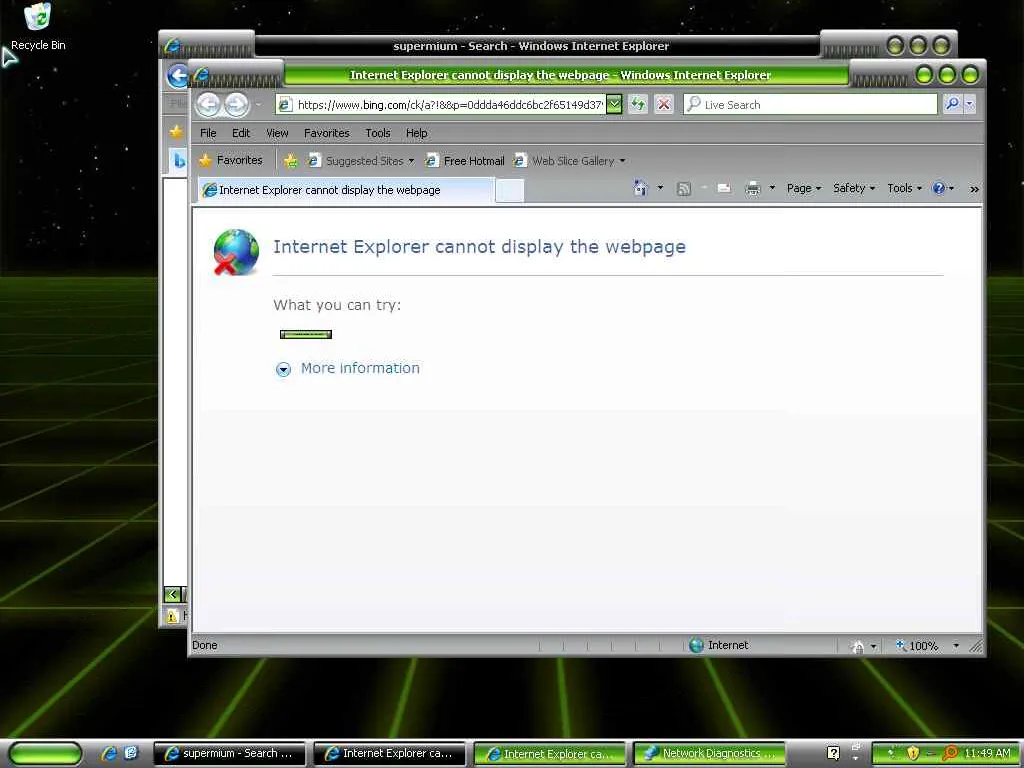This screenshot has height=768, width=1024.
Task: Click the orange magnifier icon in the system tray
Action: [x=950, y=753]
